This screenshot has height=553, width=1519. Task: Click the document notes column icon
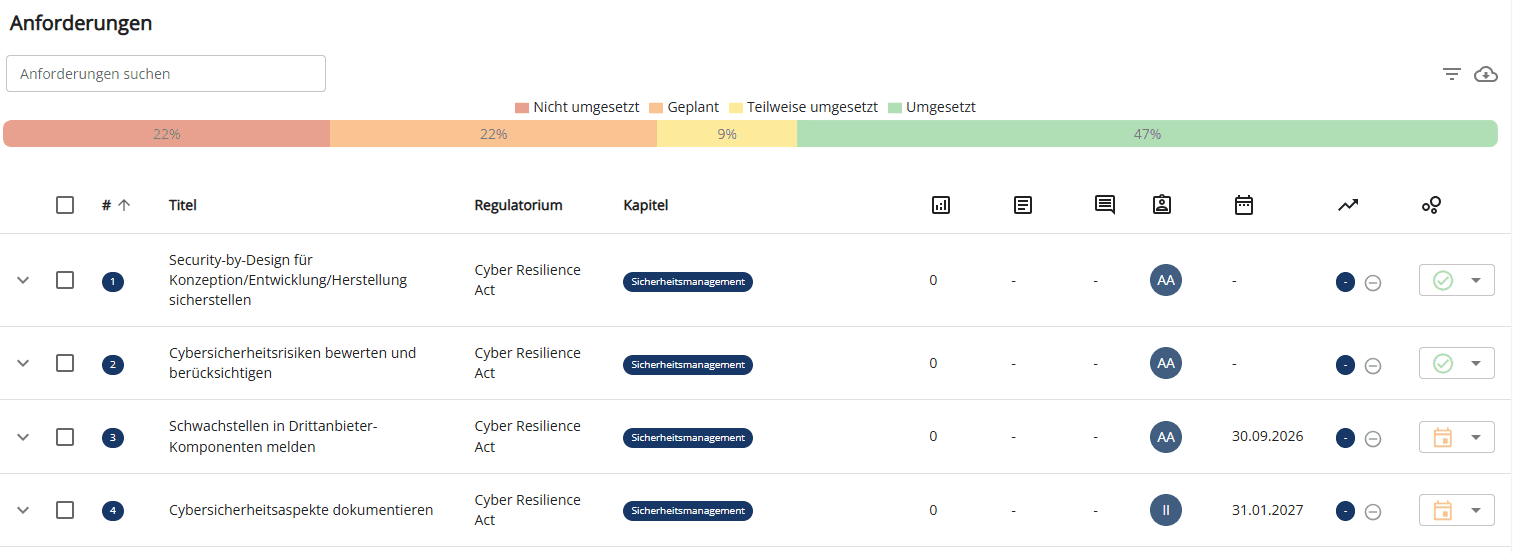pyautogui.click(x=1023, y=205)
